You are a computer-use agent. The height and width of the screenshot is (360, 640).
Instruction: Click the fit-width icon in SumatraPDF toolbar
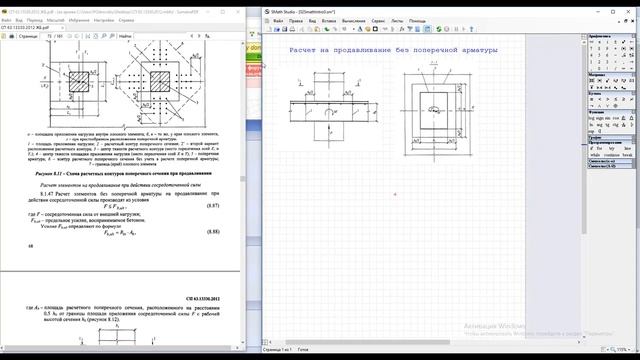click(x=87, y=36)
